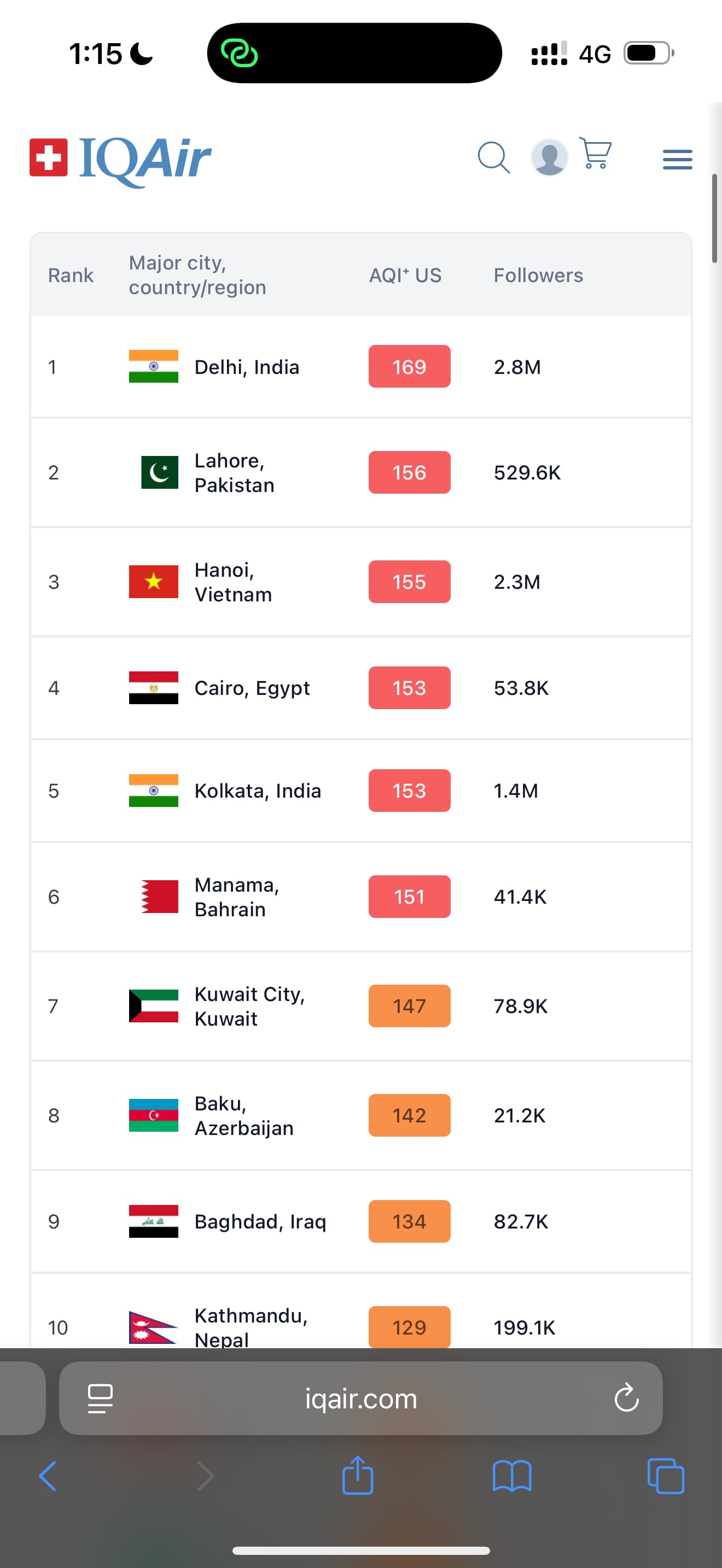Show all Safari tabs
The width and height of the screenshot is (722, 1568).
(x=665, y=1476)
